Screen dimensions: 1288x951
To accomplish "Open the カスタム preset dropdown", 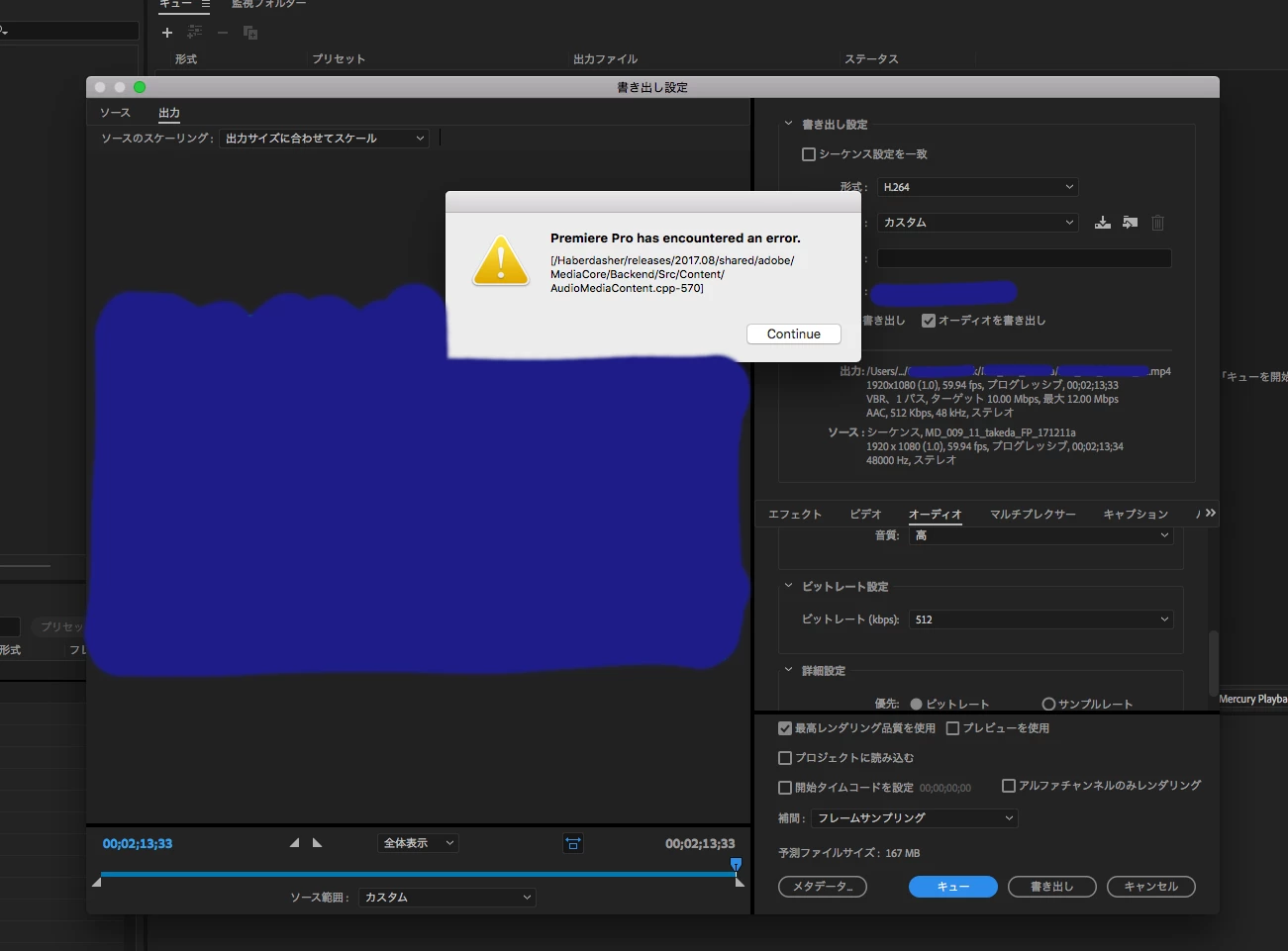I will pos(978,223).
